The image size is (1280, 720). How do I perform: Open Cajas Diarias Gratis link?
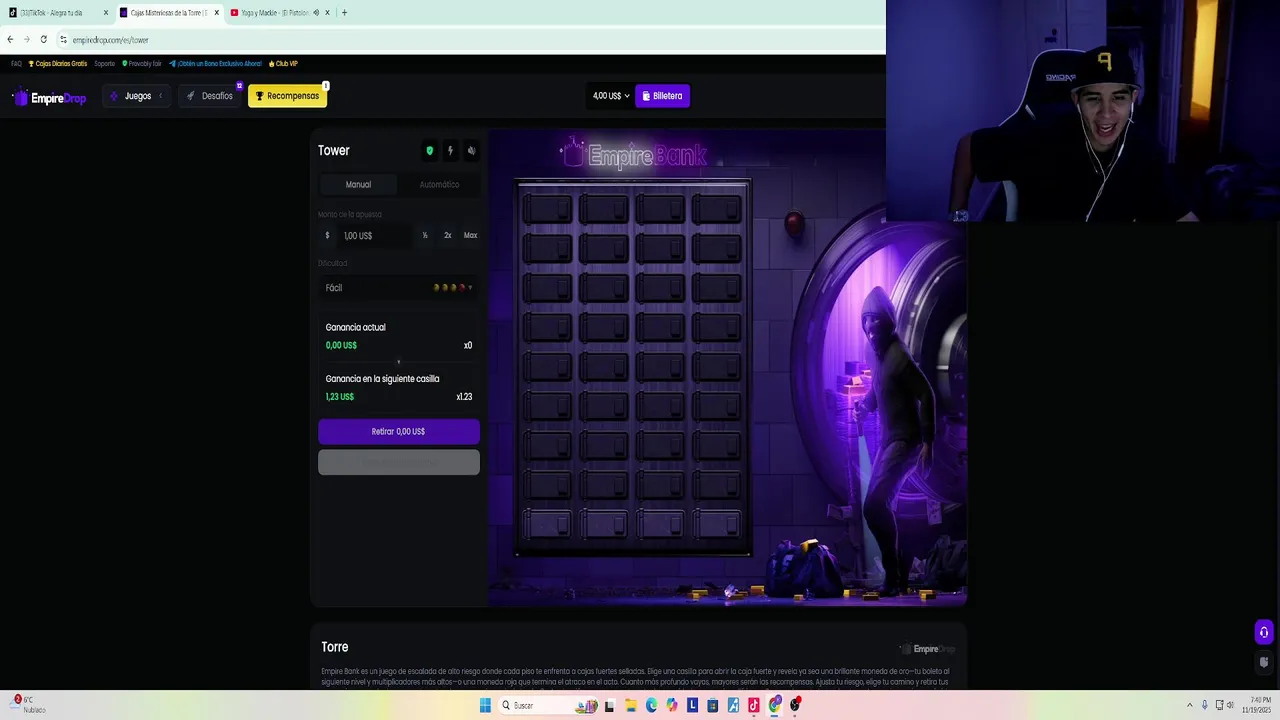(x=58, y=64)
